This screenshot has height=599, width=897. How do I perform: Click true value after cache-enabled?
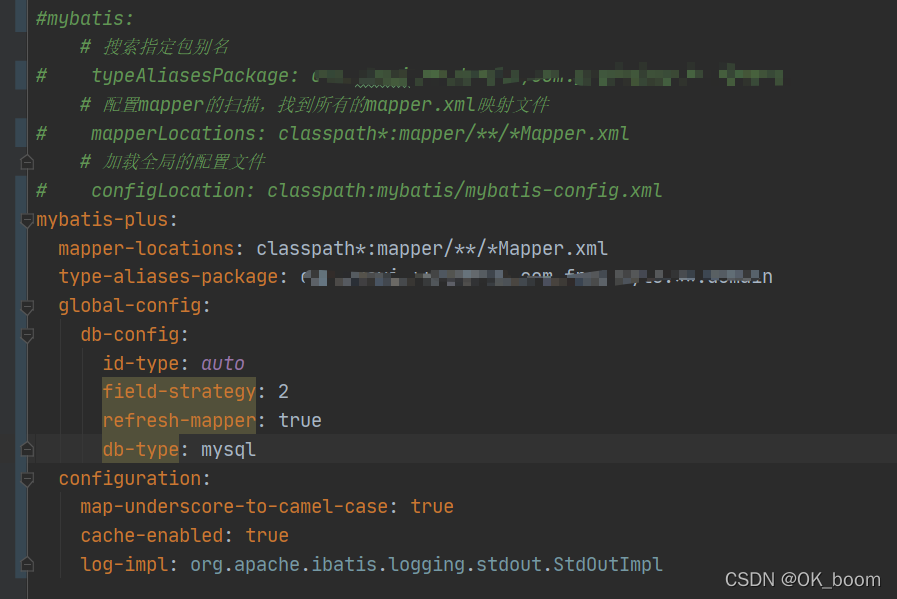click(267, 535)
